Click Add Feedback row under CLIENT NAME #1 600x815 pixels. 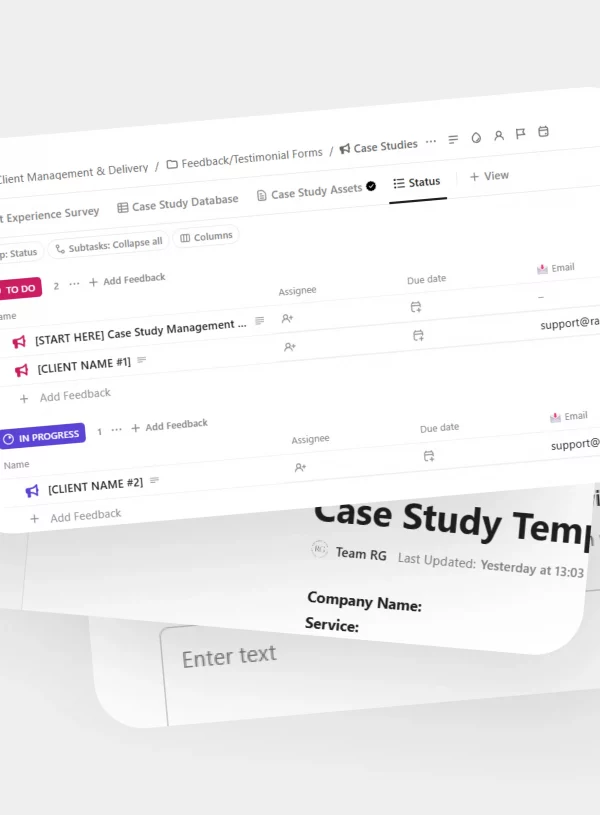pos(65,396)
